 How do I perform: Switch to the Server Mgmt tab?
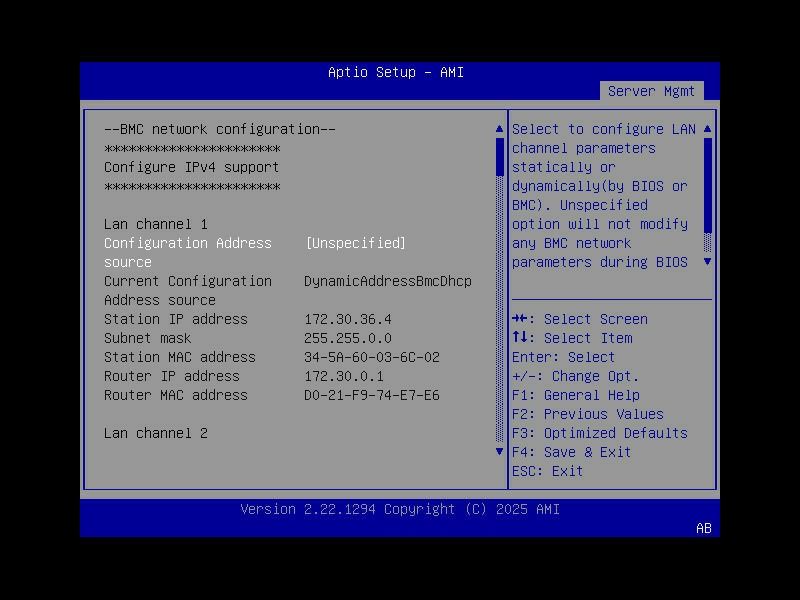pos(652,90)
